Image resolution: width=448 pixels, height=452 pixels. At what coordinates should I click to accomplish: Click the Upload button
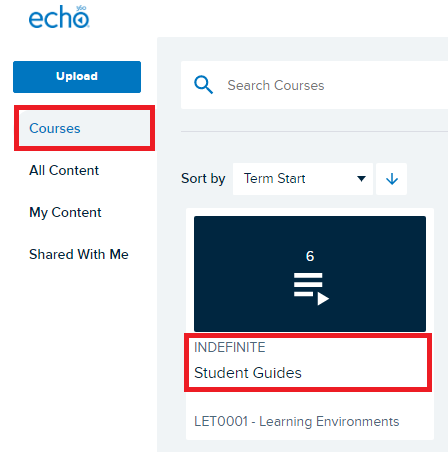77,77
